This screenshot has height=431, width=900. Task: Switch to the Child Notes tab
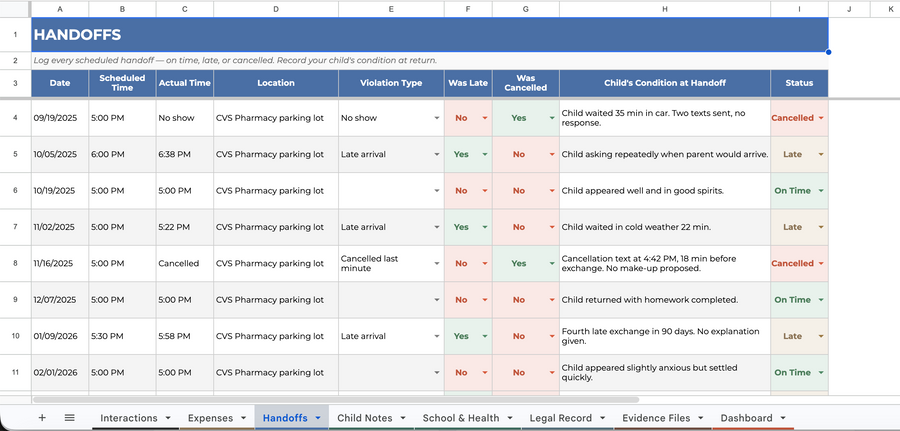click(x=365, y=418)
